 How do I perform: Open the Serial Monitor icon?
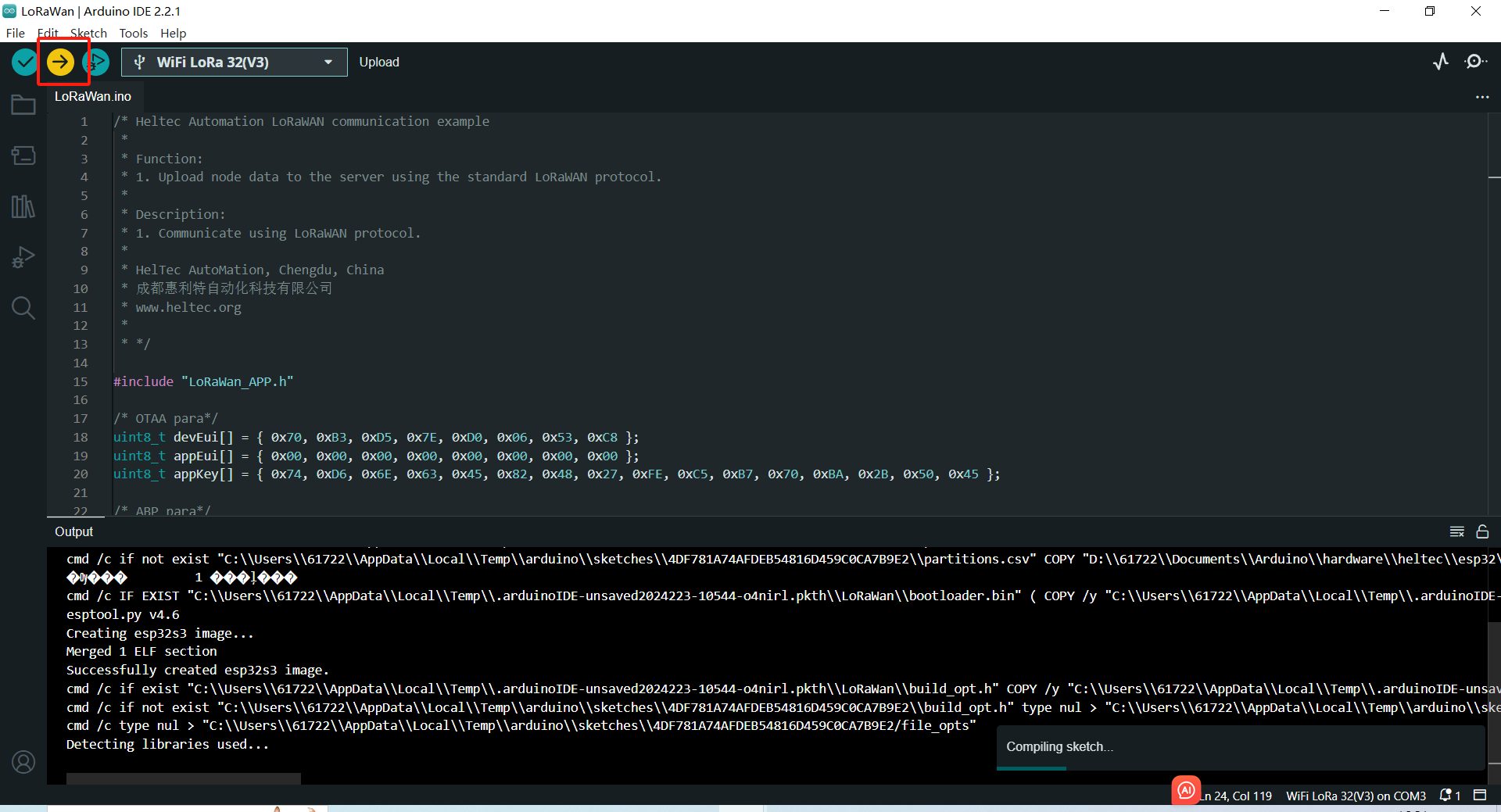click(1475, 62)
